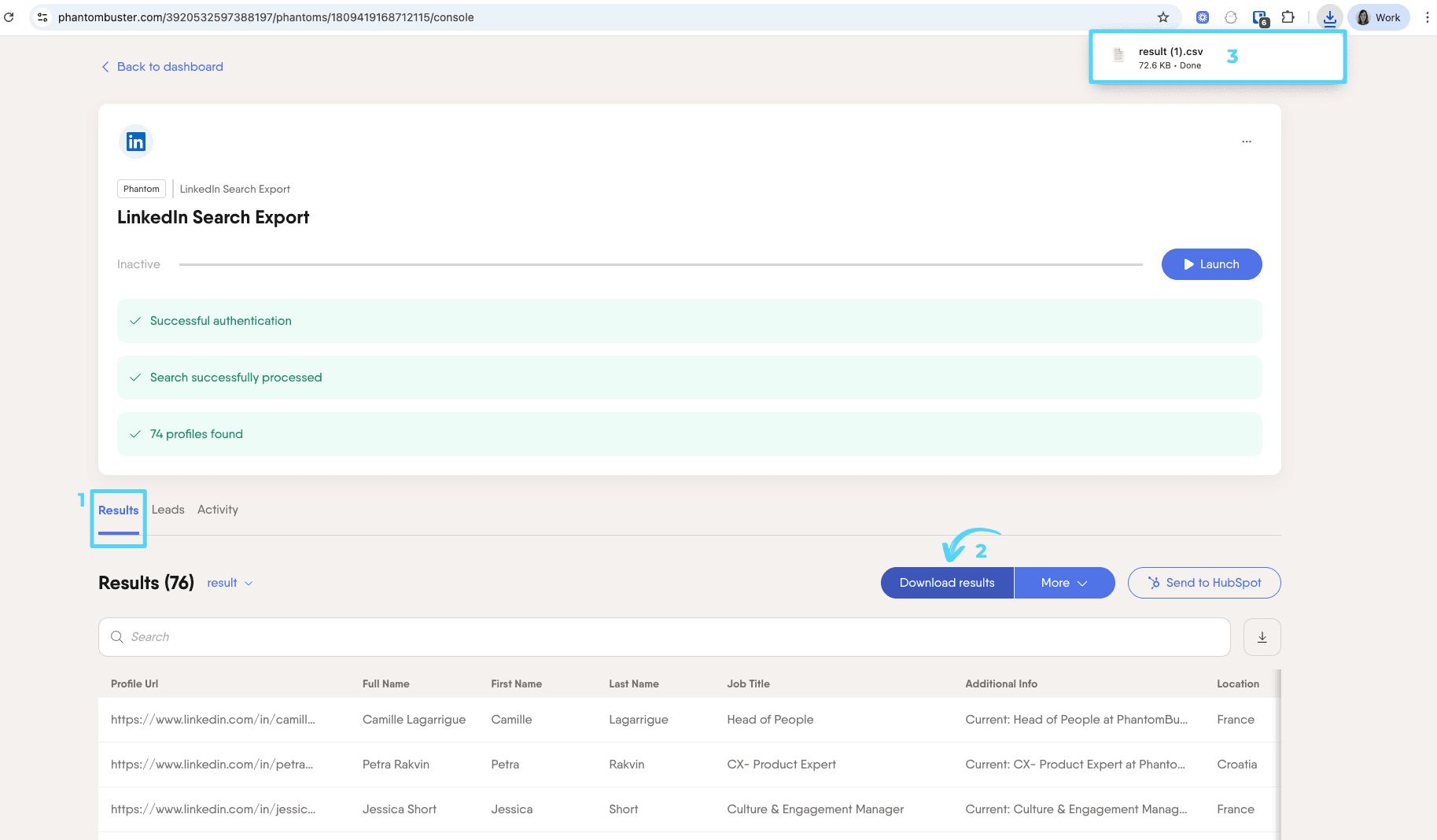Sort by Profile Url column header
This screenshot has height=840, width=1437.
[134, 683]
